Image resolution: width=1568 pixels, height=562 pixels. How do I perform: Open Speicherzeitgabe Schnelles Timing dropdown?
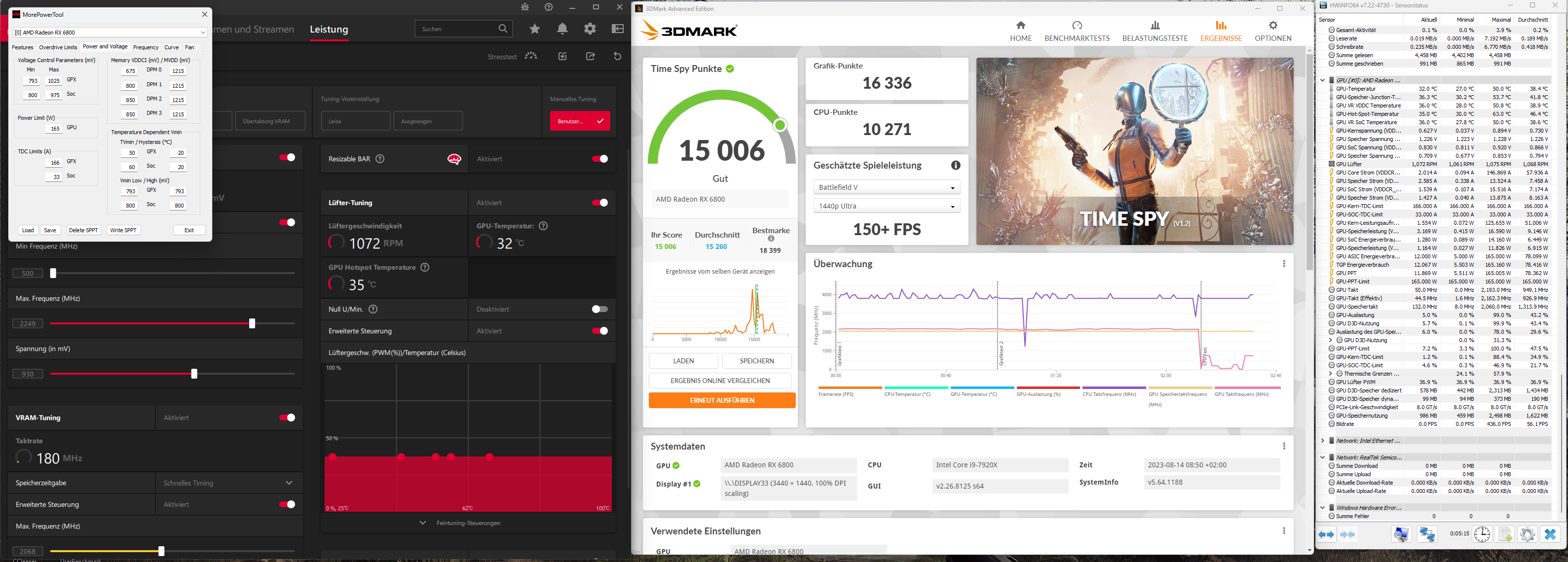(x=228, y=483)
